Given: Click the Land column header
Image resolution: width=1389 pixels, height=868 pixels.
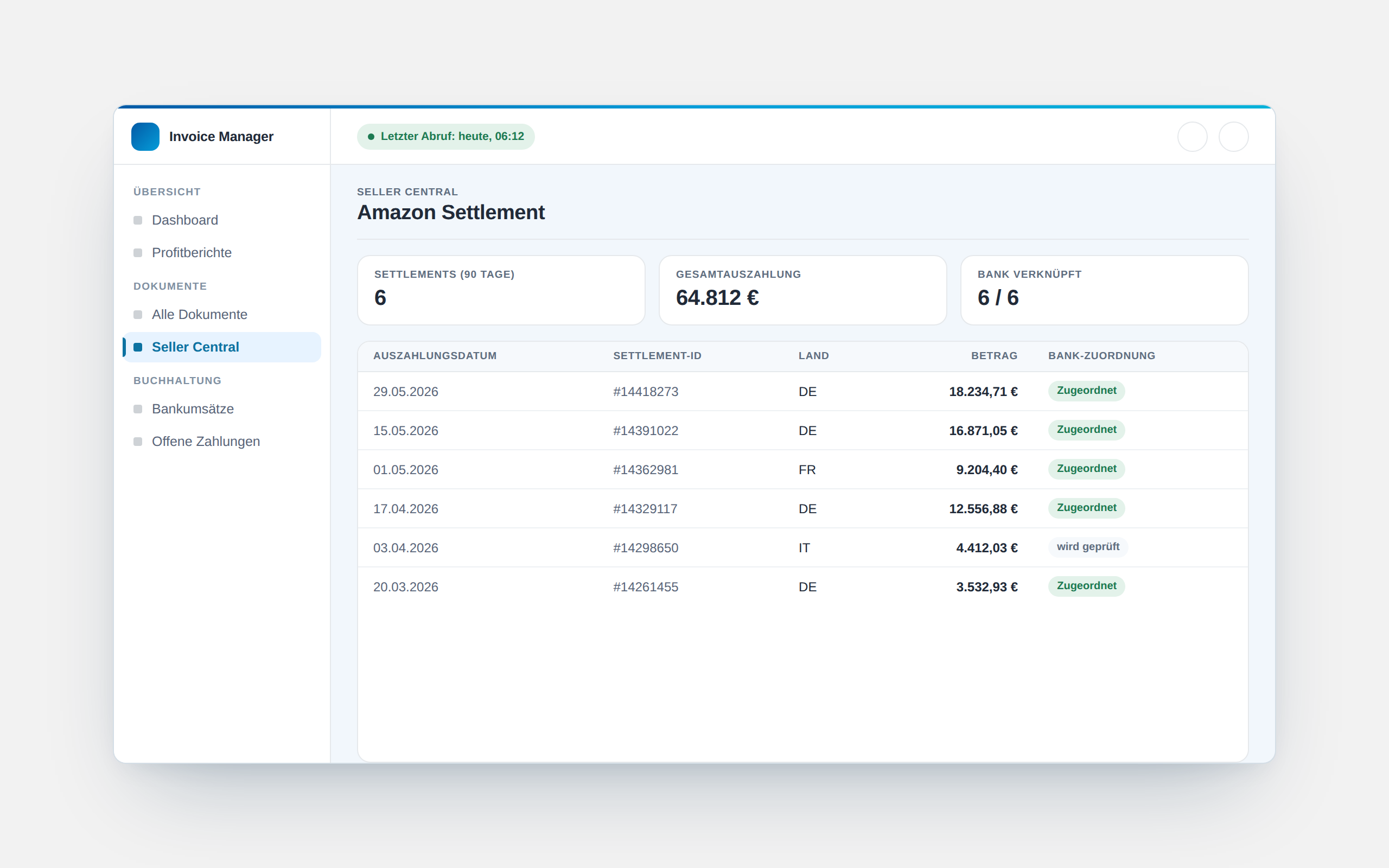Looking at the screenshot, I should click(813, 356).
